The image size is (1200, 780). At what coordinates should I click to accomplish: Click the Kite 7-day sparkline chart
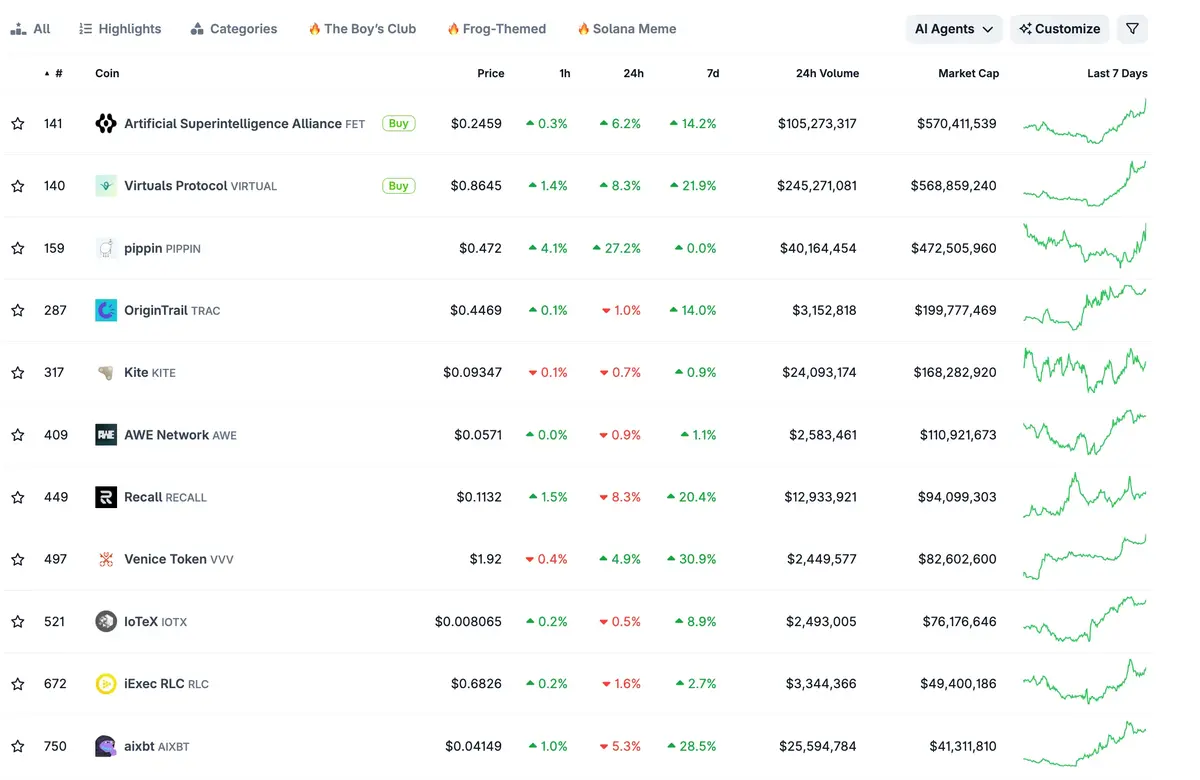coord(1085,372)
